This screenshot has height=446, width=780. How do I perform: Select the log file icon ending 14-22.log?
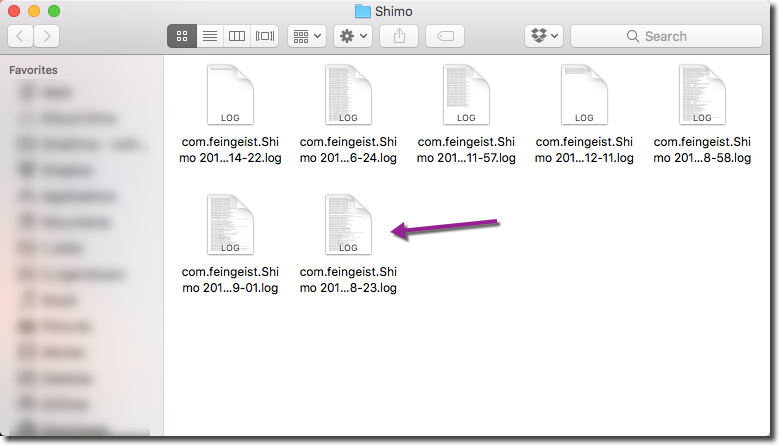230,94
